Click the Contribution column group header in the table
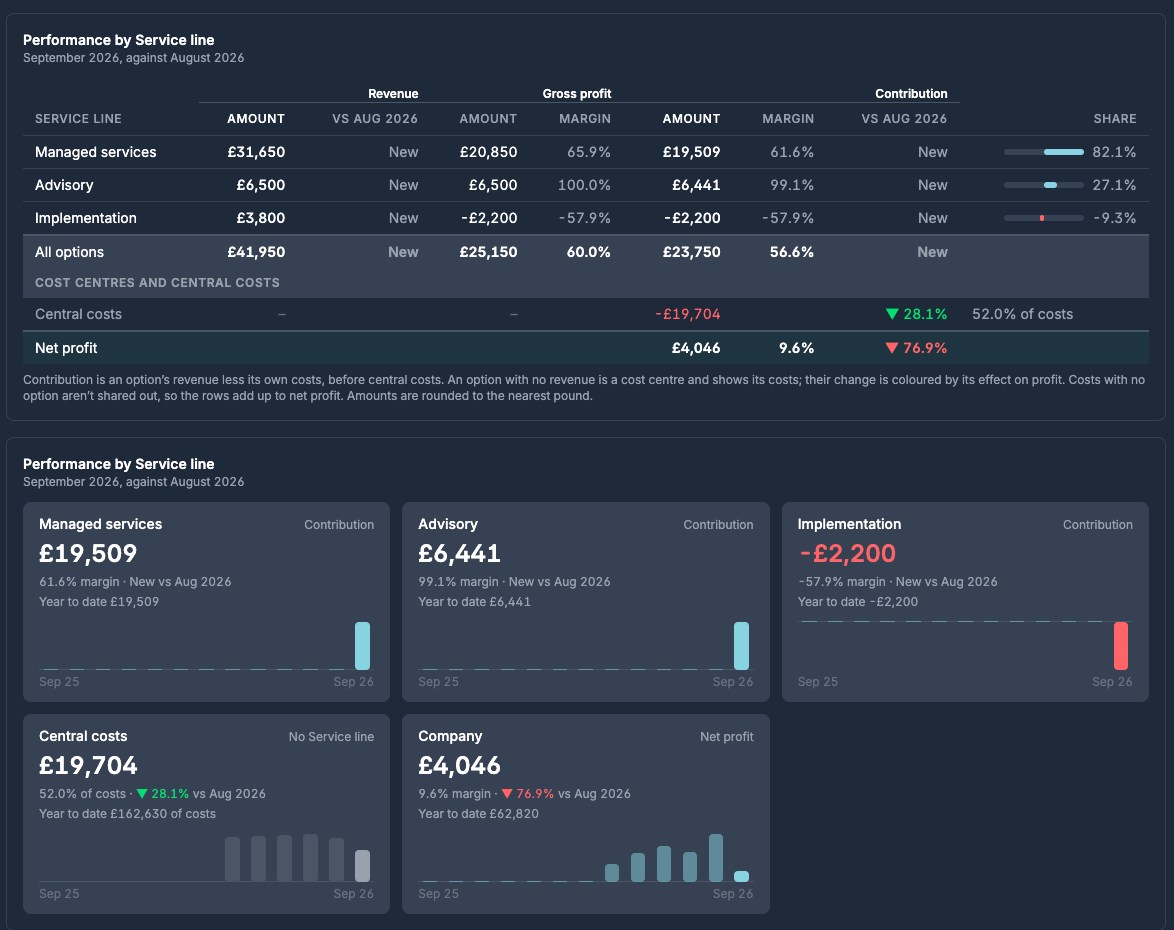The height and width of the screenshot is (930, 1174). pyautogui.click(x=911, y=94)
